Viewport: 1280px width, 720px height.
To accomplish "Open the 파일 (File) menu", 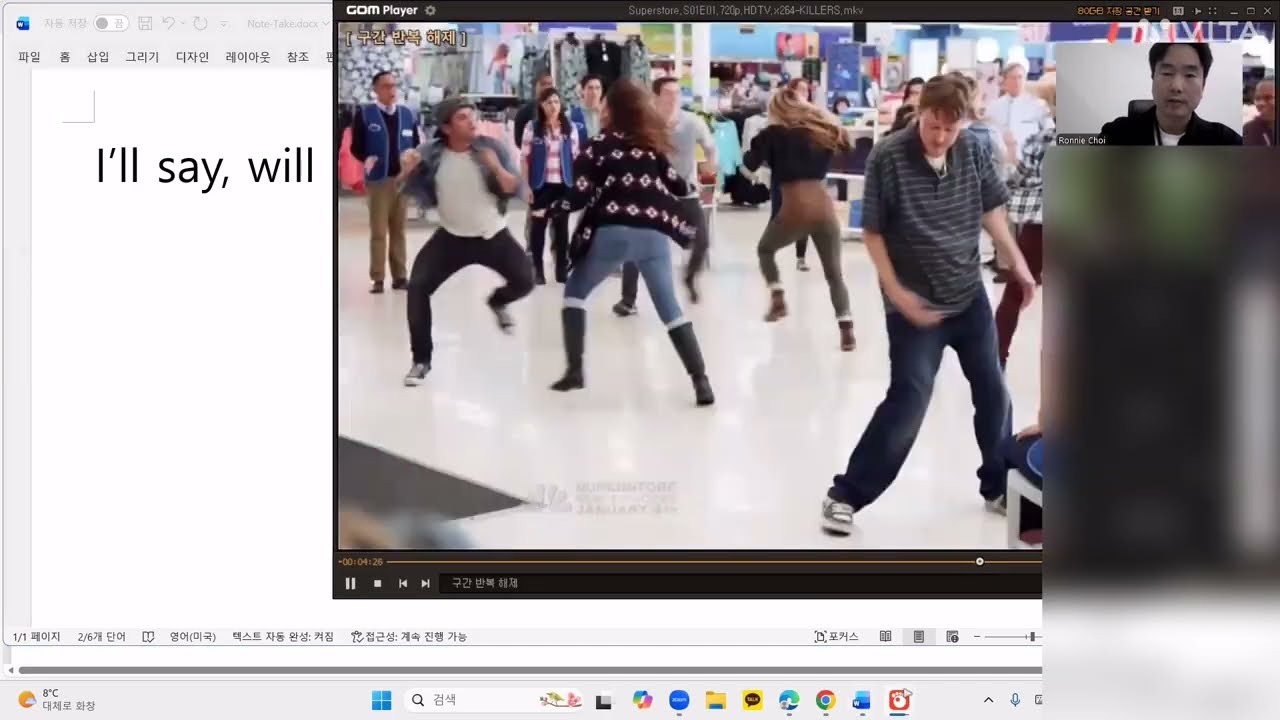I will click(29, 57).
